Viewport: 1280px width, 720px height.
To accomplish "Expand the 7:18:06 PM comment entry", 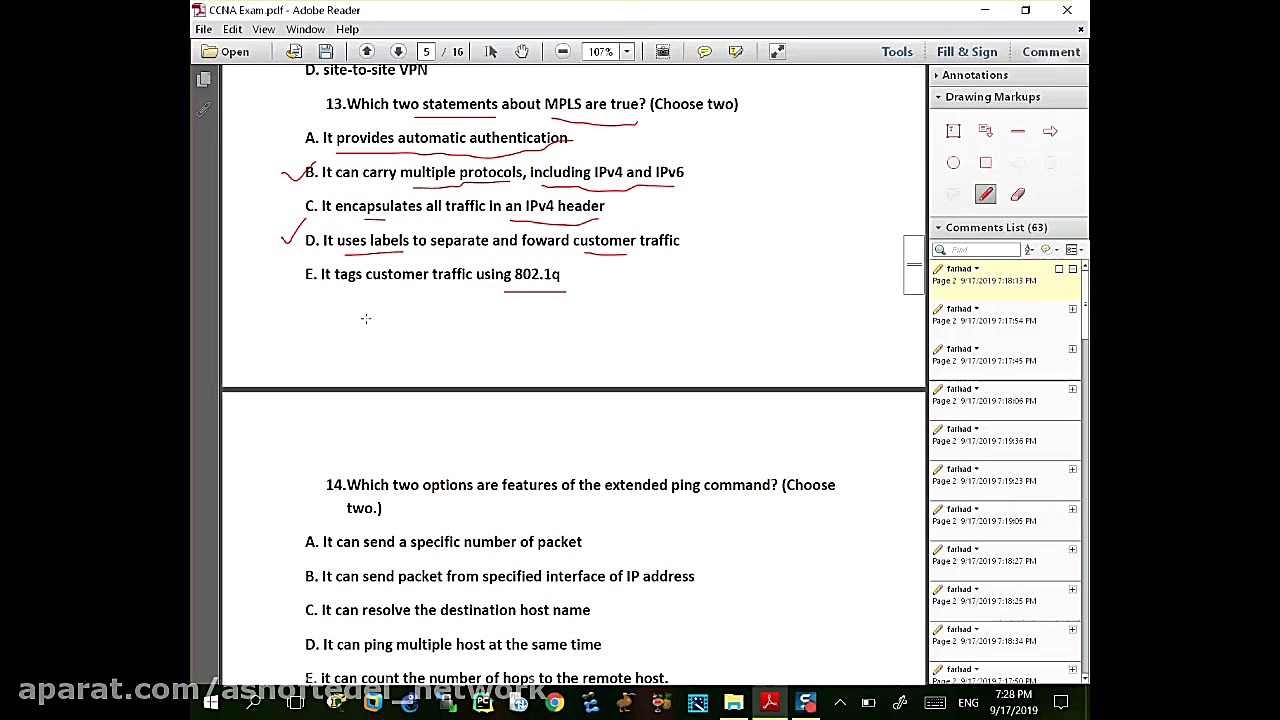I will pyautogui.click(x=1072, y=389).
